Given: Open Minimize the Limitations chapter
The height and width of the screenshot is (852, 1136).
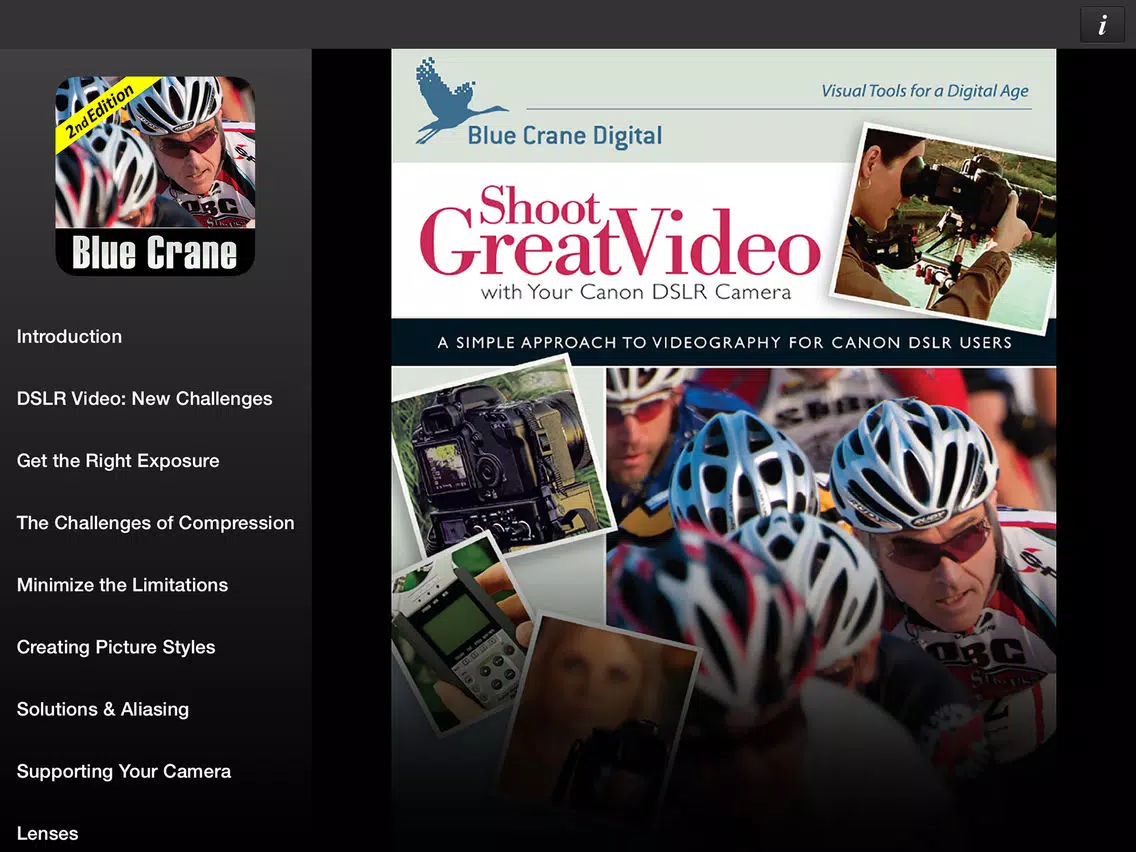Looking at the screenshot, I should [122, 585].
